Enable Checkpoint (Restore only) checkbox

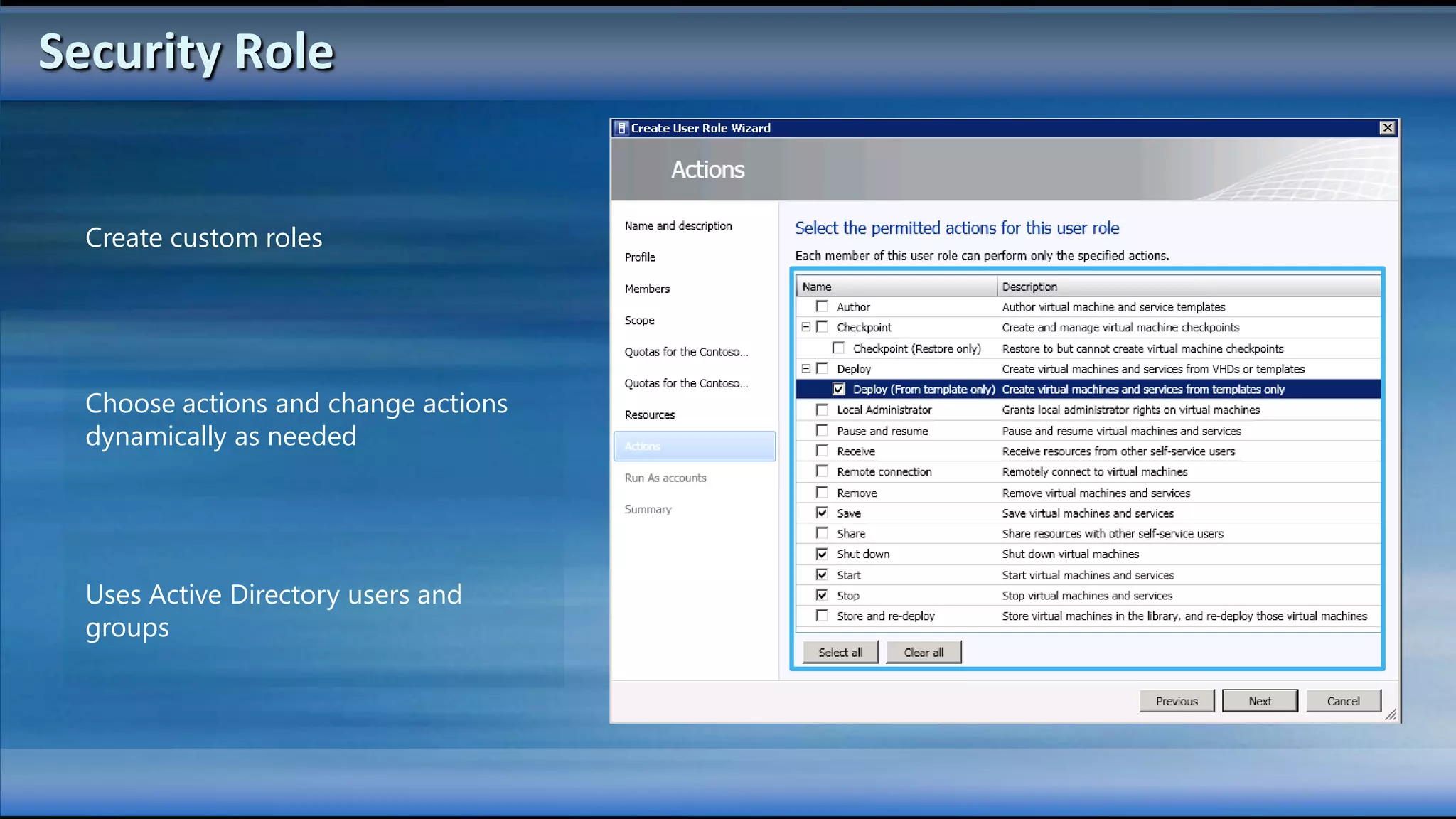tap(839, 348)
